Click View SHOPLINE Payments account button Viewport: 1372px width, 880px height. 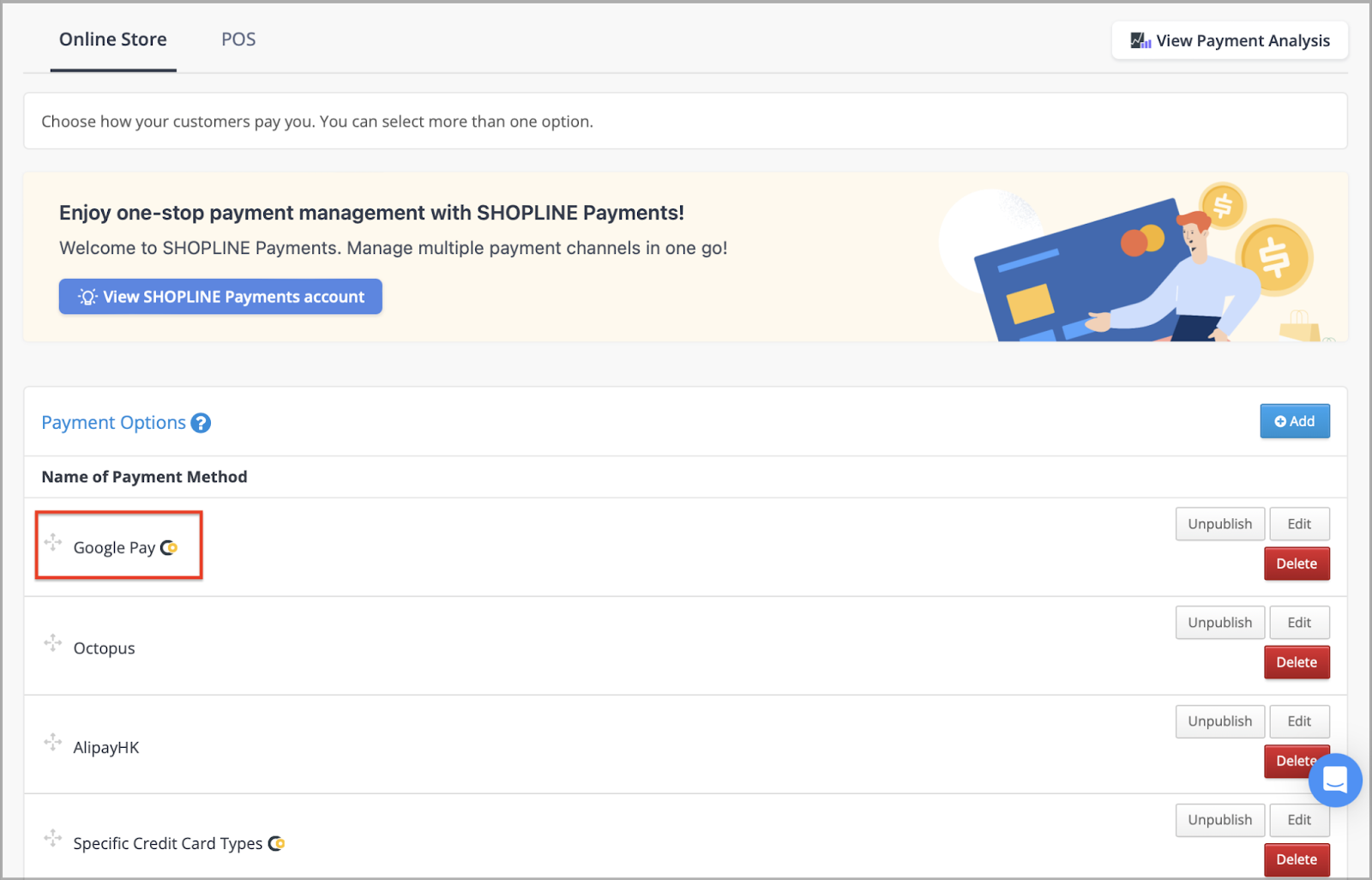coord(220,297)
